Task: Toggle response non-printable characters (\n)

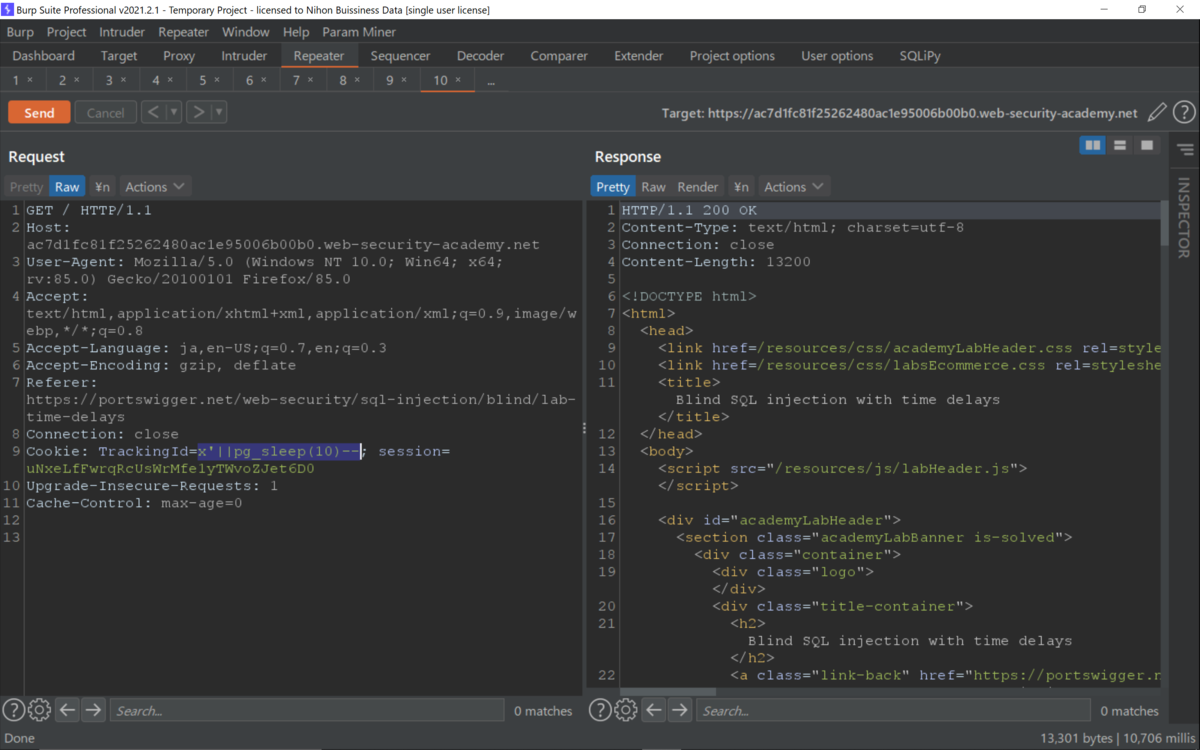Action: pos(741,187)
